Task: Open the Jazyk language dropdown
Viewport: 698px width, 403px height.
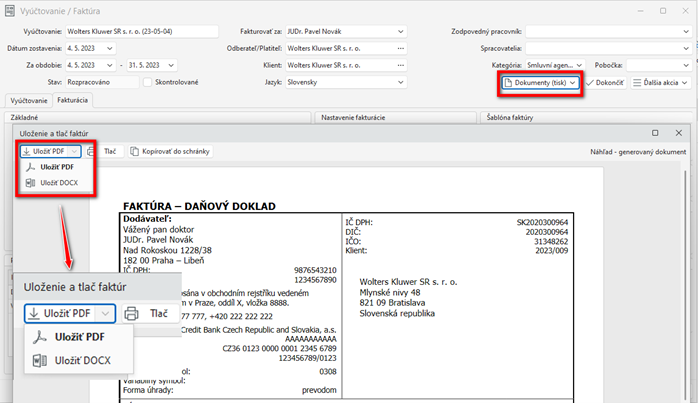Action: [x=400, y=82]
